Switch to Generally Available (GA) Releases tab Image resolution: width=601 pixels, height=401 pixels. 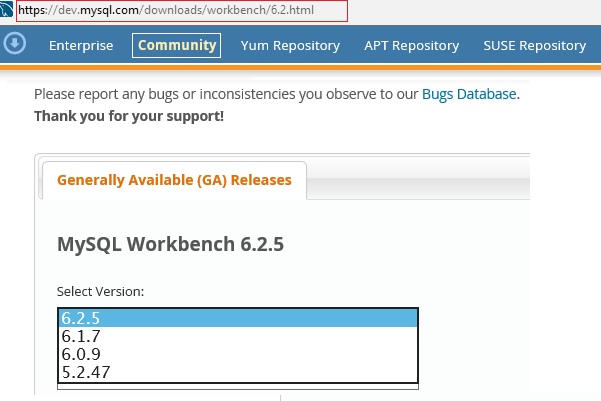point(174,180)
